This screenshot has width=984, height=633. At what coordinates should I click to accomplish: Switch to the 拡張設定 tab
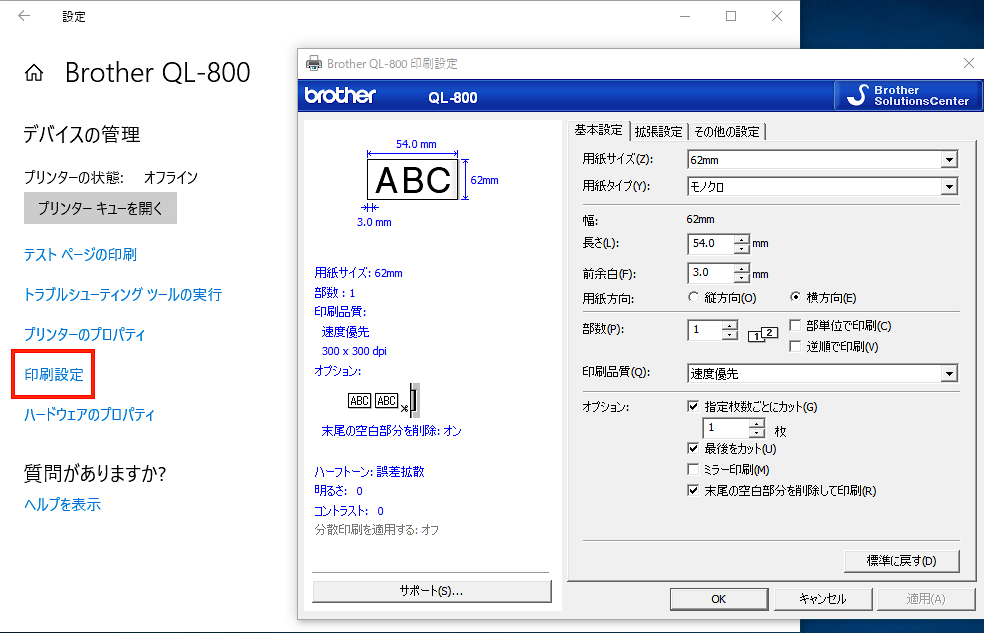[x=658, y=131]
